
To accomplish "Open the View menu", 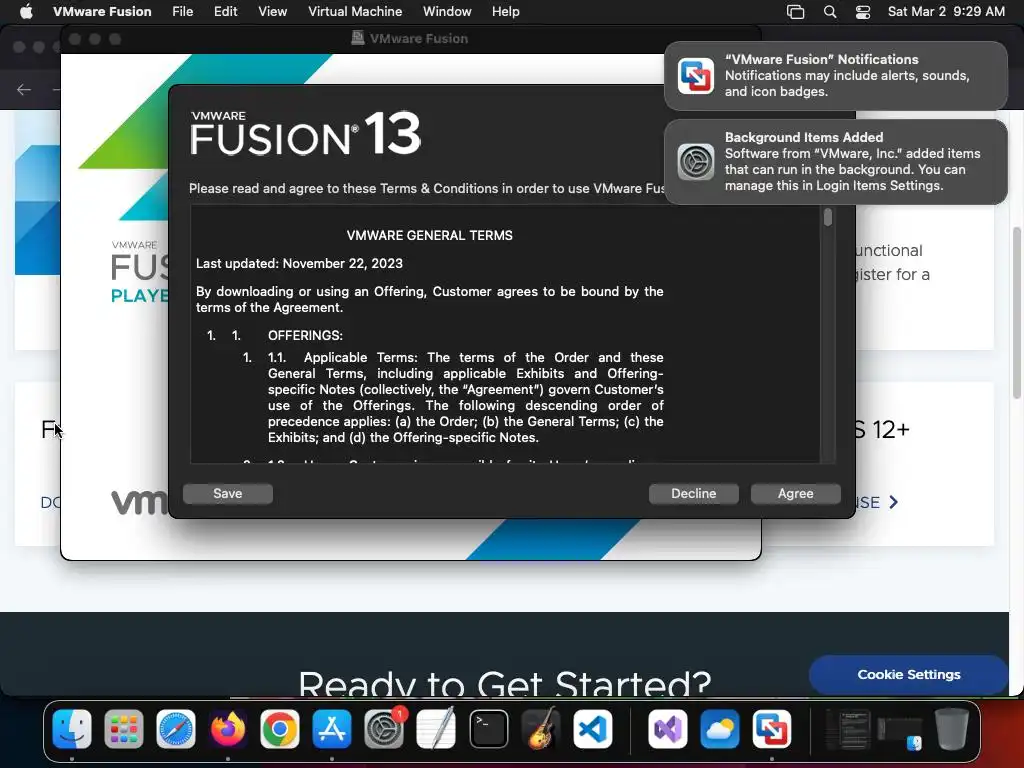I will [272, 12].
